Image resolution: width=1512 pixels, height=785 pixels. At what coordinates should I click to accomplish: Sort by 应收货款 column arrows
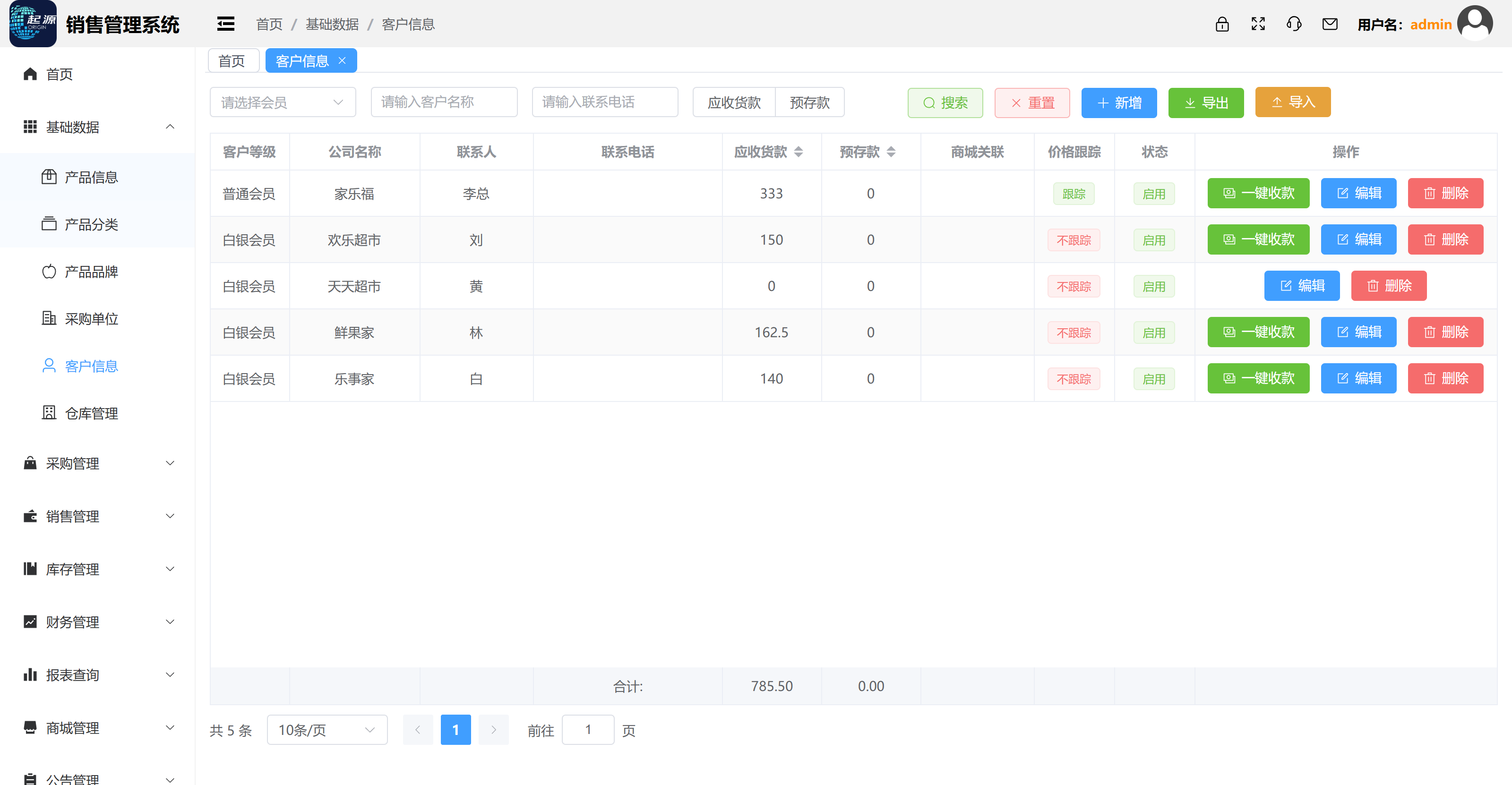798,152
